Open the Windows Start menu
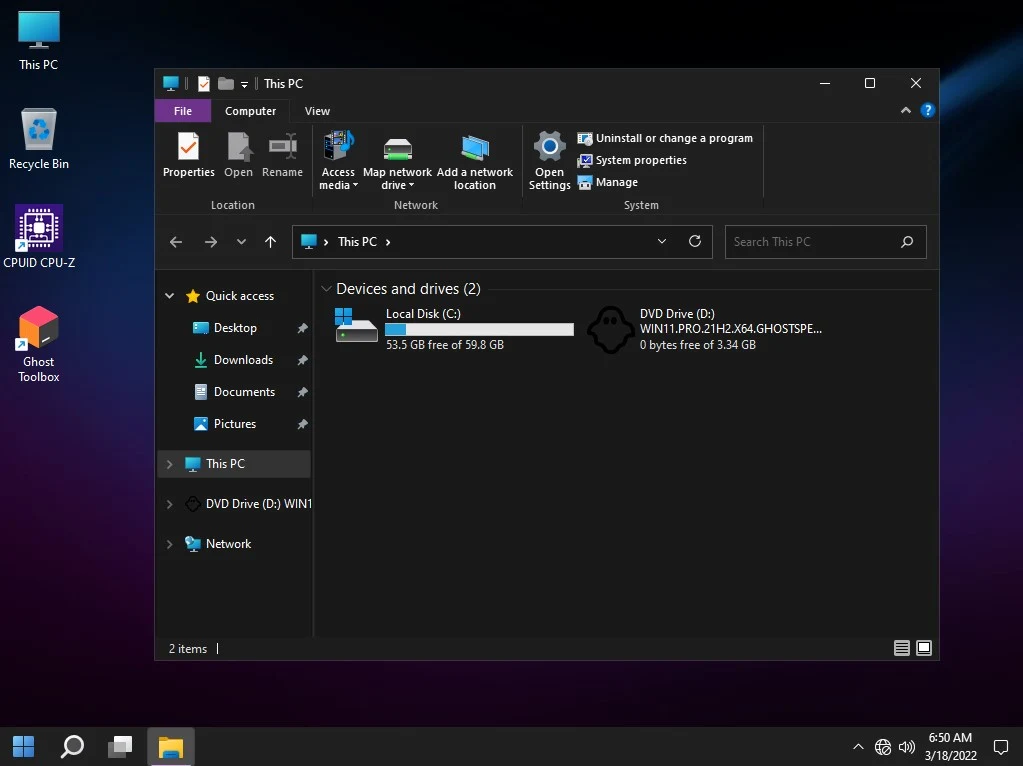The width and height of the screenshot is (1023, 766). point(23,746)
